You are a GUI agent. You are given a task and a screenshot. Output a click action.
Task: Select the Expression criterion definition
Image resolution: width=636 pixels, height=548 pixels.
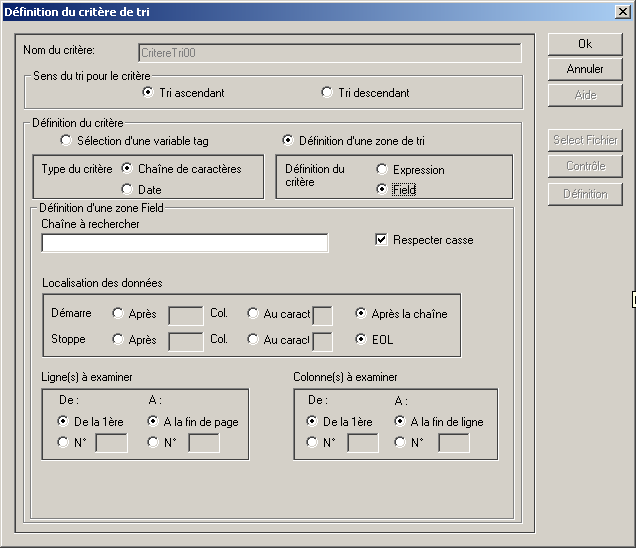[x=382, y=170]
